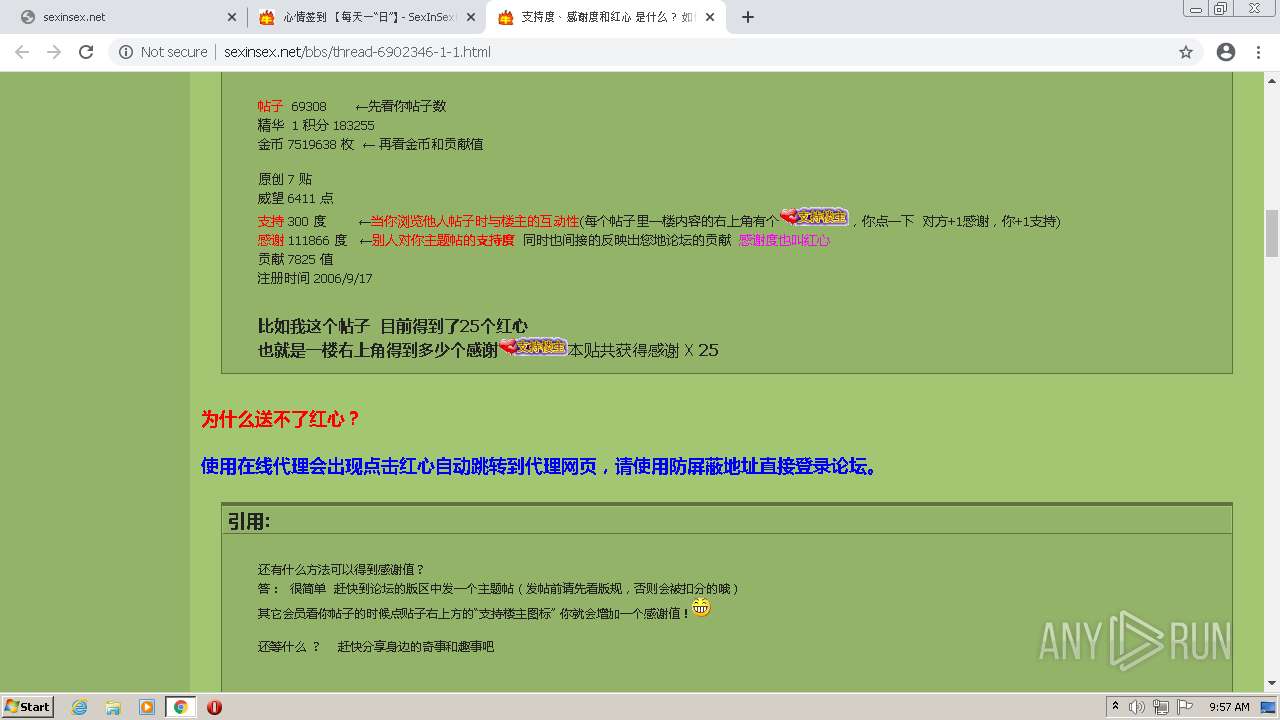Click the pink 感谢度也叫红心 text
This screenshot has width=1280, height=720.
784,240
